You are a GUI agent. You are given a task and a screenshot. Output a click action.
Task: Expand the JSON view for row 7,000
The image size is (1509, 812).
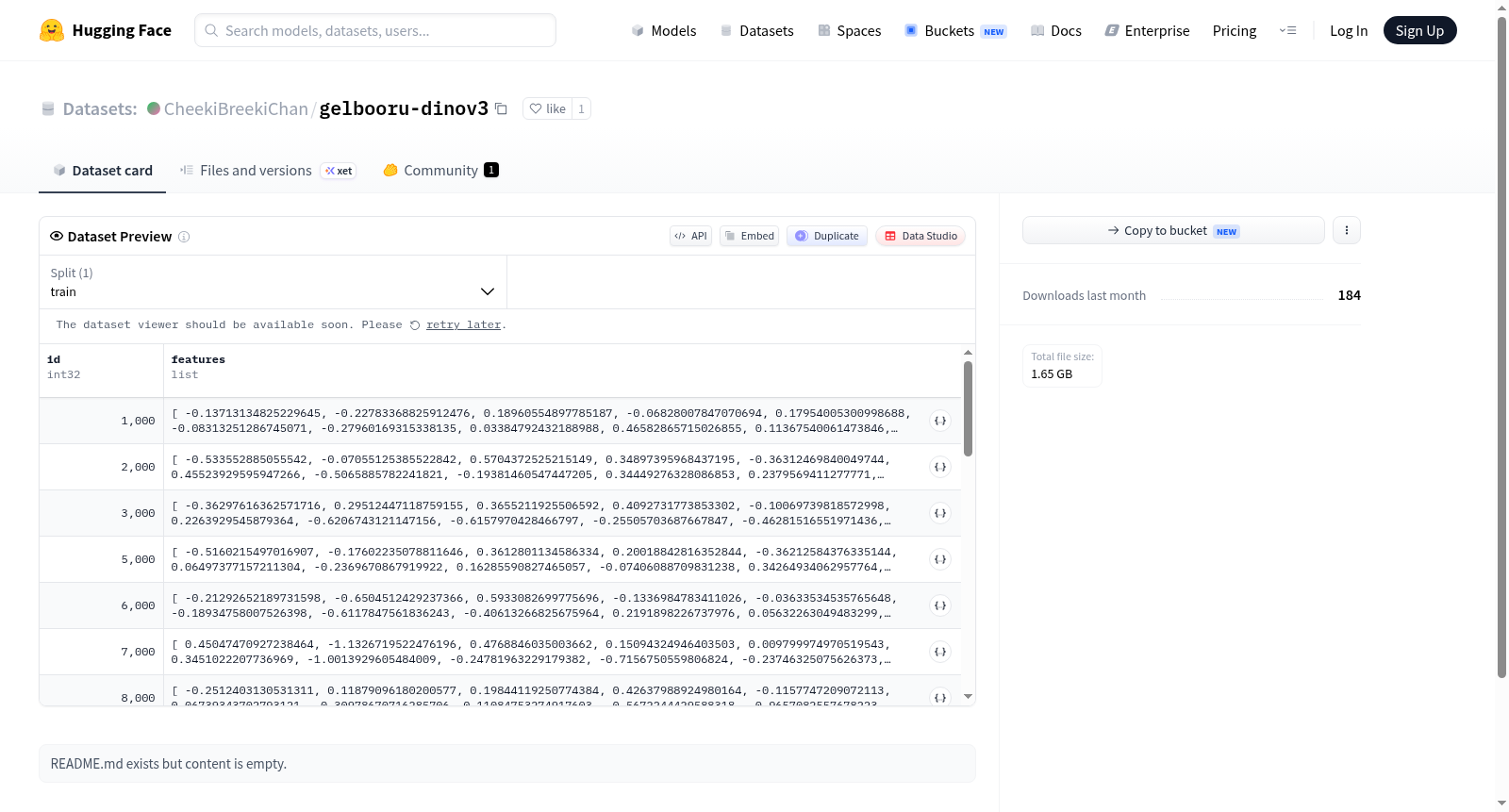940,652
